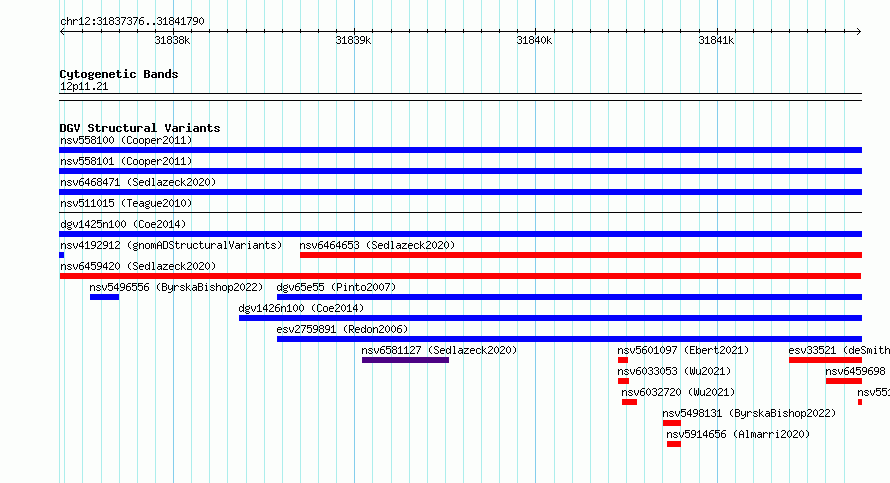This screenshot has height=483, width=890.
Task: Click the esv33521 variant label
Action: point(812,350)
